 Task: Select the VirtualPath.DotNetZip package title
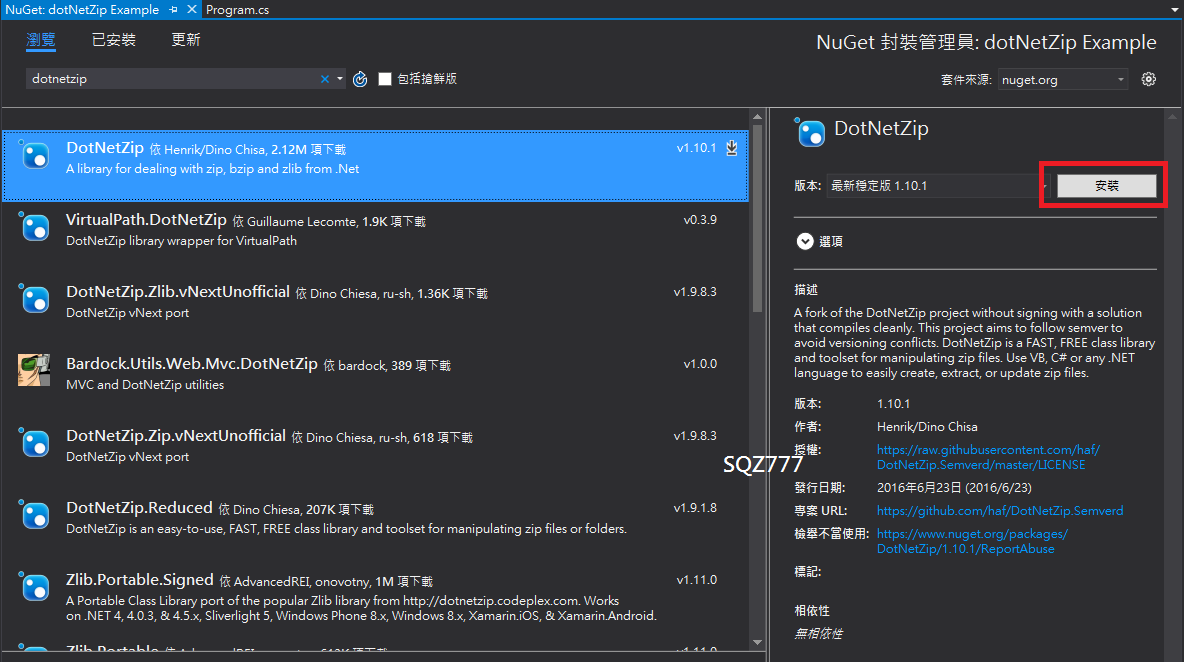pos(146,220)
